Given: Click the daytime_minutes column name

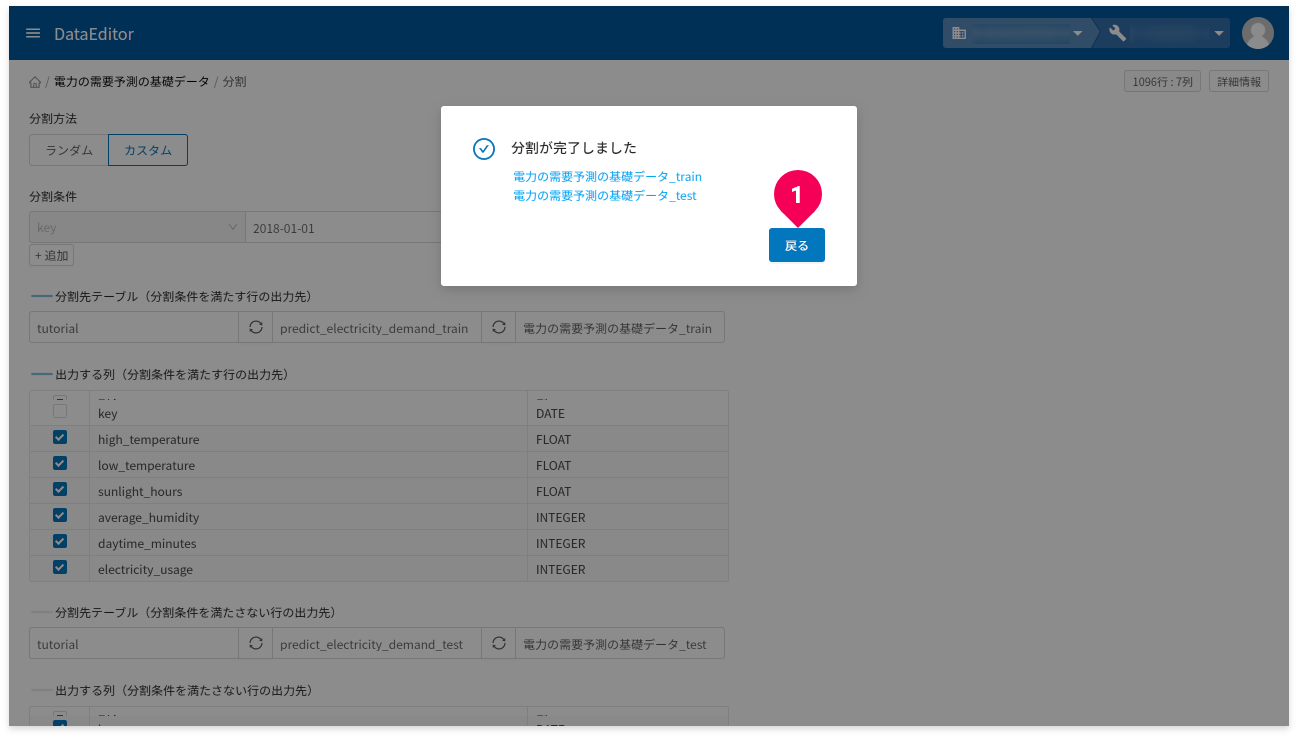Looking at the screenshot, I should tap(147, 543).
